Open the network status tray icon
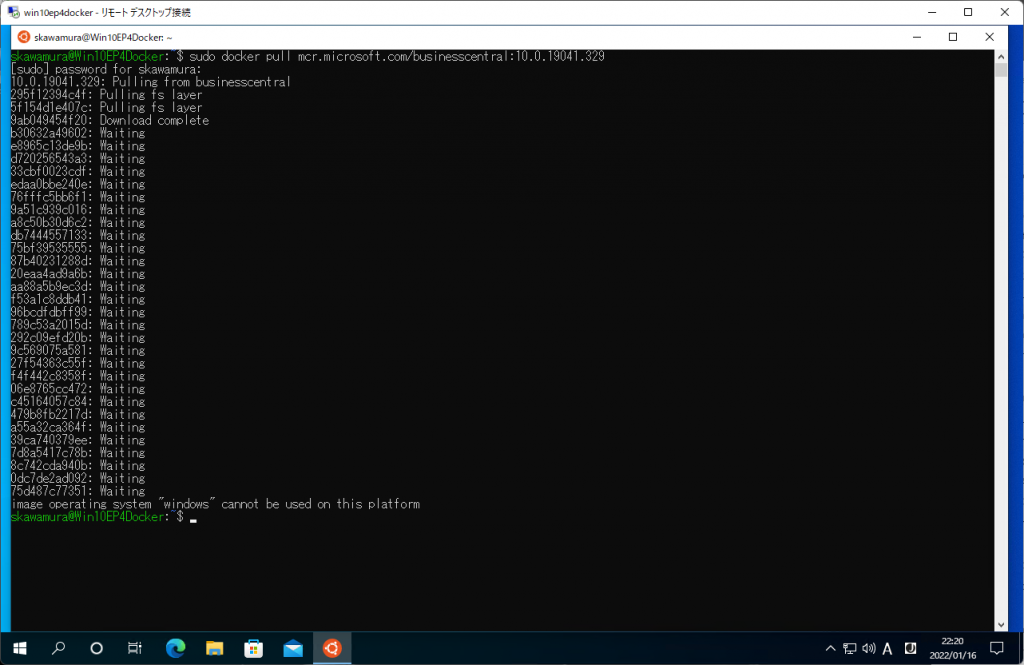The height and width of the screenshot is (665, 1024). [x=849, y=648]
